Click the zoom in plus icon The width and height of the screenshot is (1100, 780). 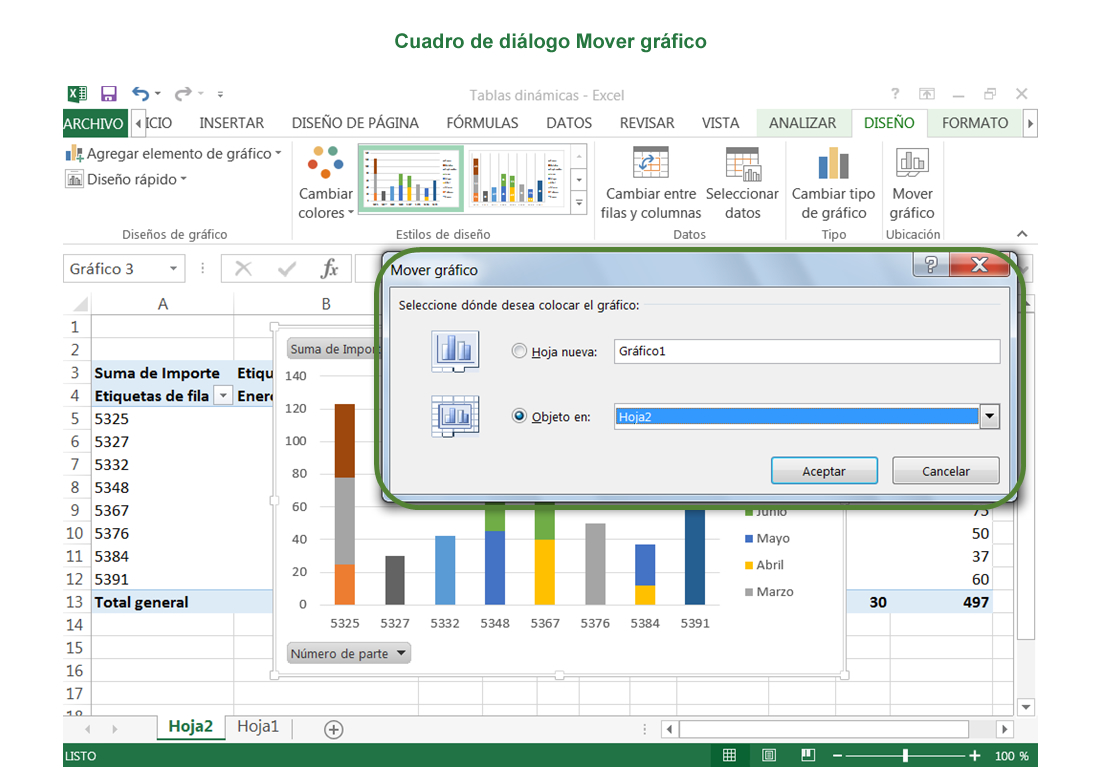click(974, 755)
